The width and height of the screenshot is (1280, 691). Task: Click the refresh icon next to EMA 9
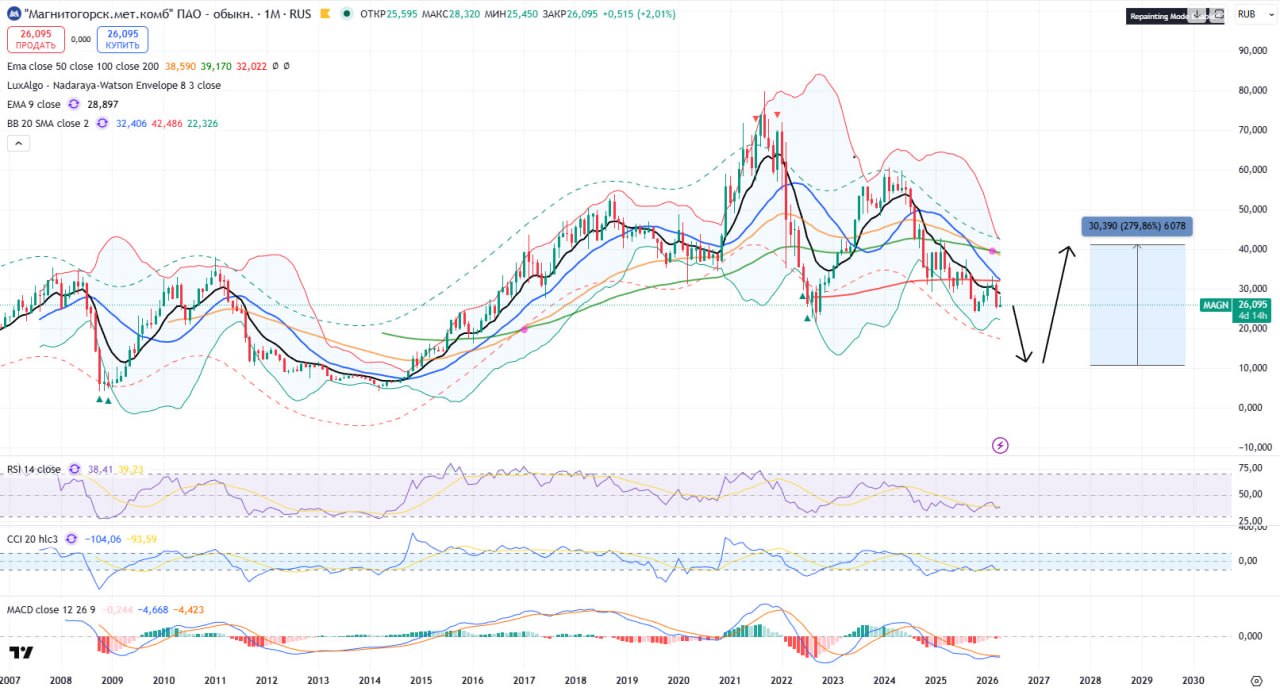tap(73, 104)
